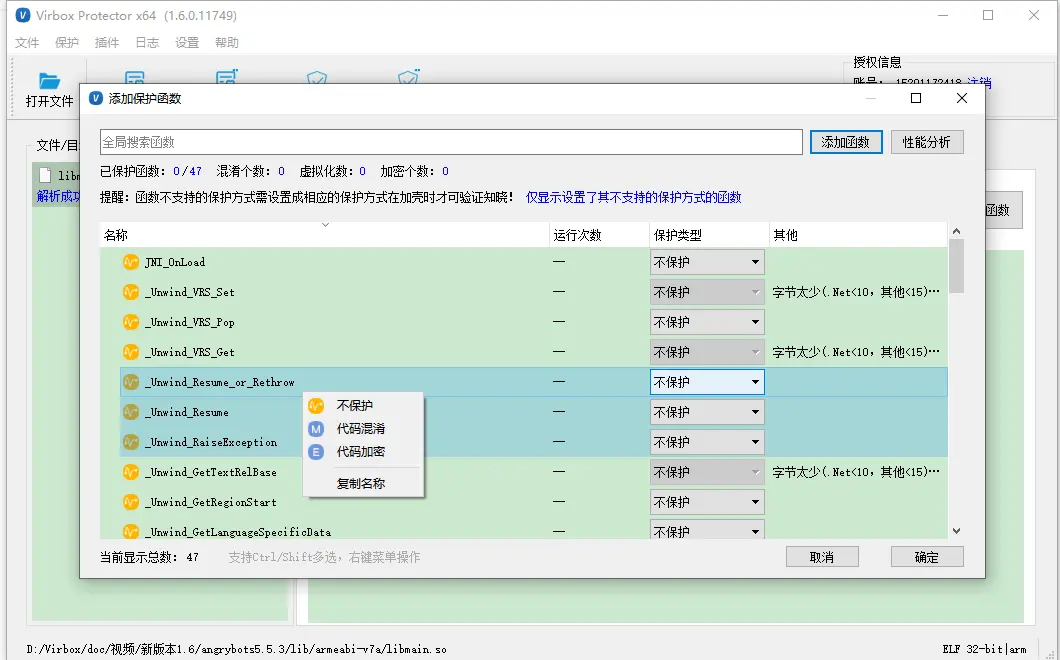Open protection dropdown for _Unwind_GetLanguageSpecificData
Viewport: 1060px width, 660px height.
click(x=707, y=529)
